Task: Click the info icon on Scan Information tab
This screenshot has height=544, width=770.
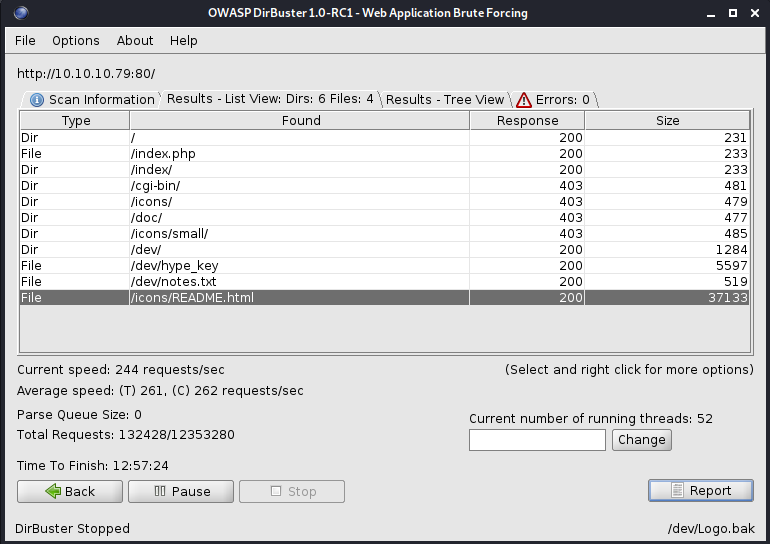Action: click(x=37, y=100)
